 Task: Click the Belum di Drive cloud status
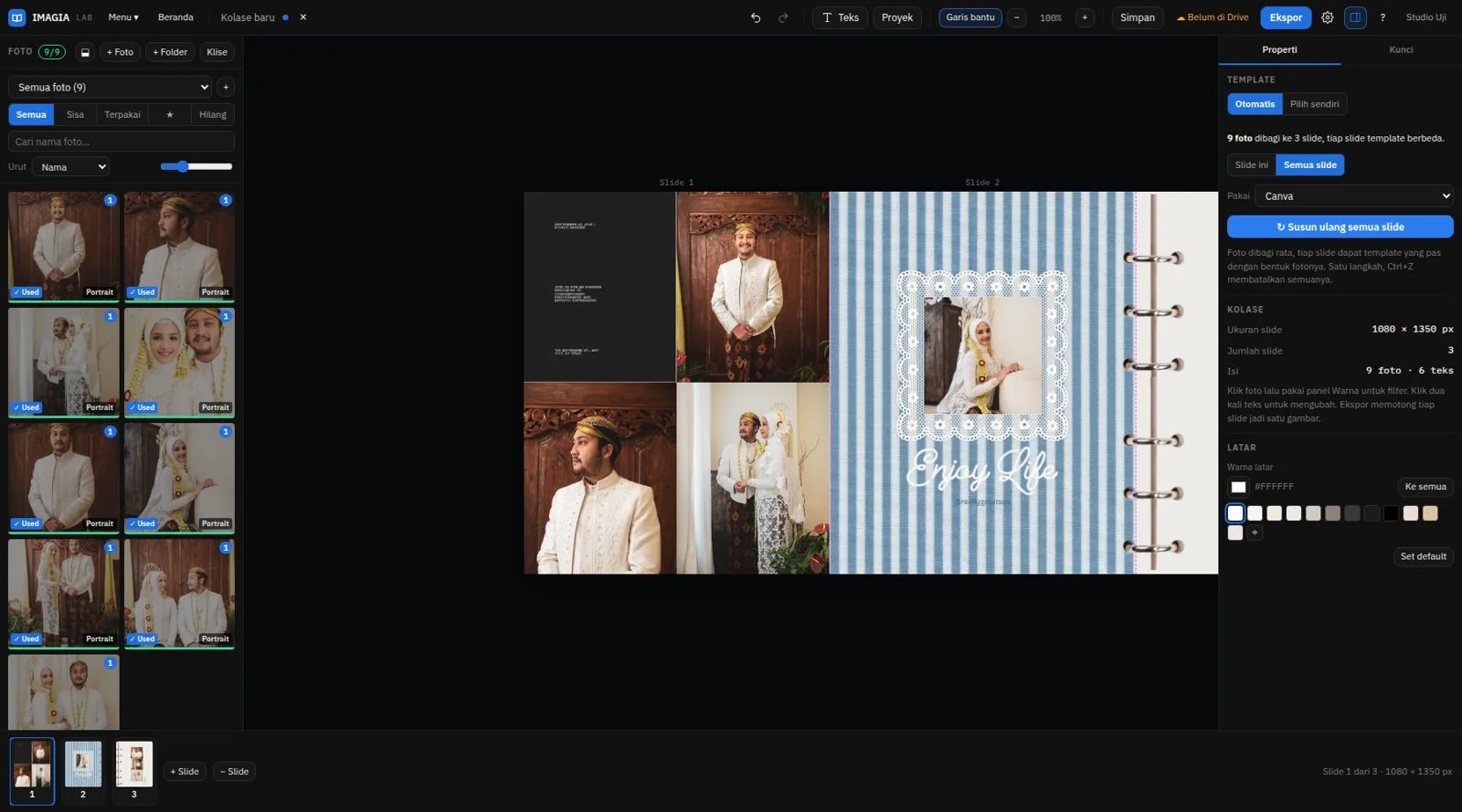(x=1213, y=17)
